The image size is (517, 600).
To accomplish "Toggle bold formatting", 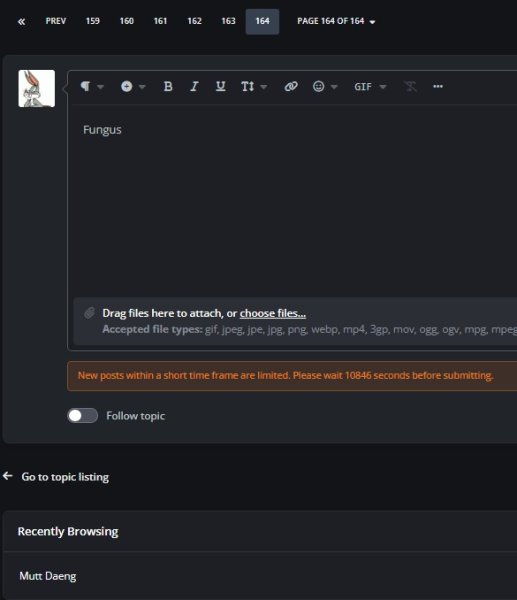I will coord(168,86).
